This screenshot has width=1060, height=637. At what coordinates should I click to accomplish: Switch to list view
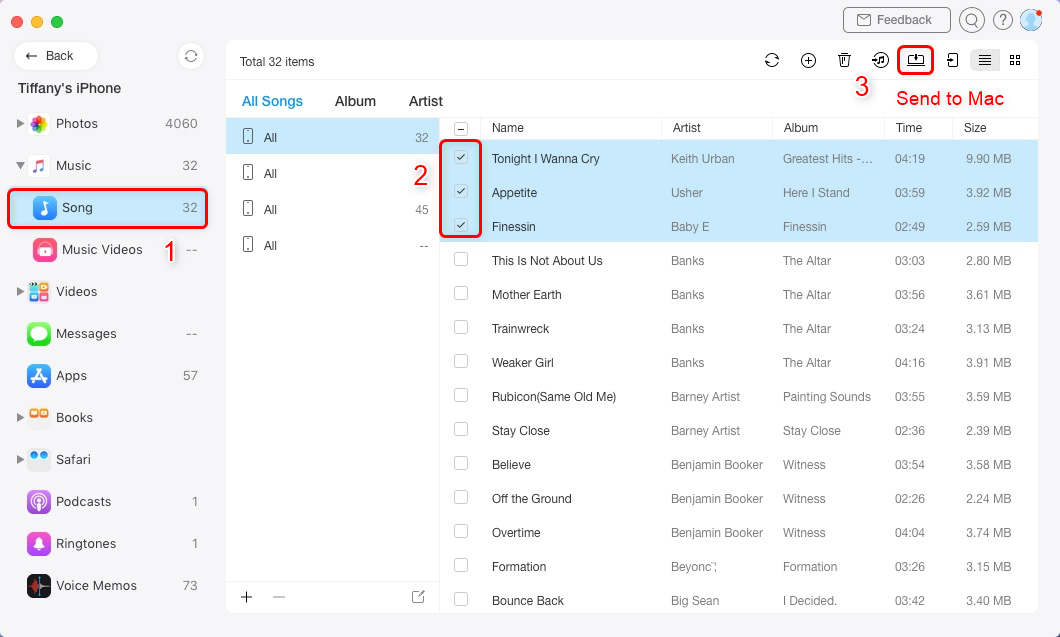coord(985,60)
